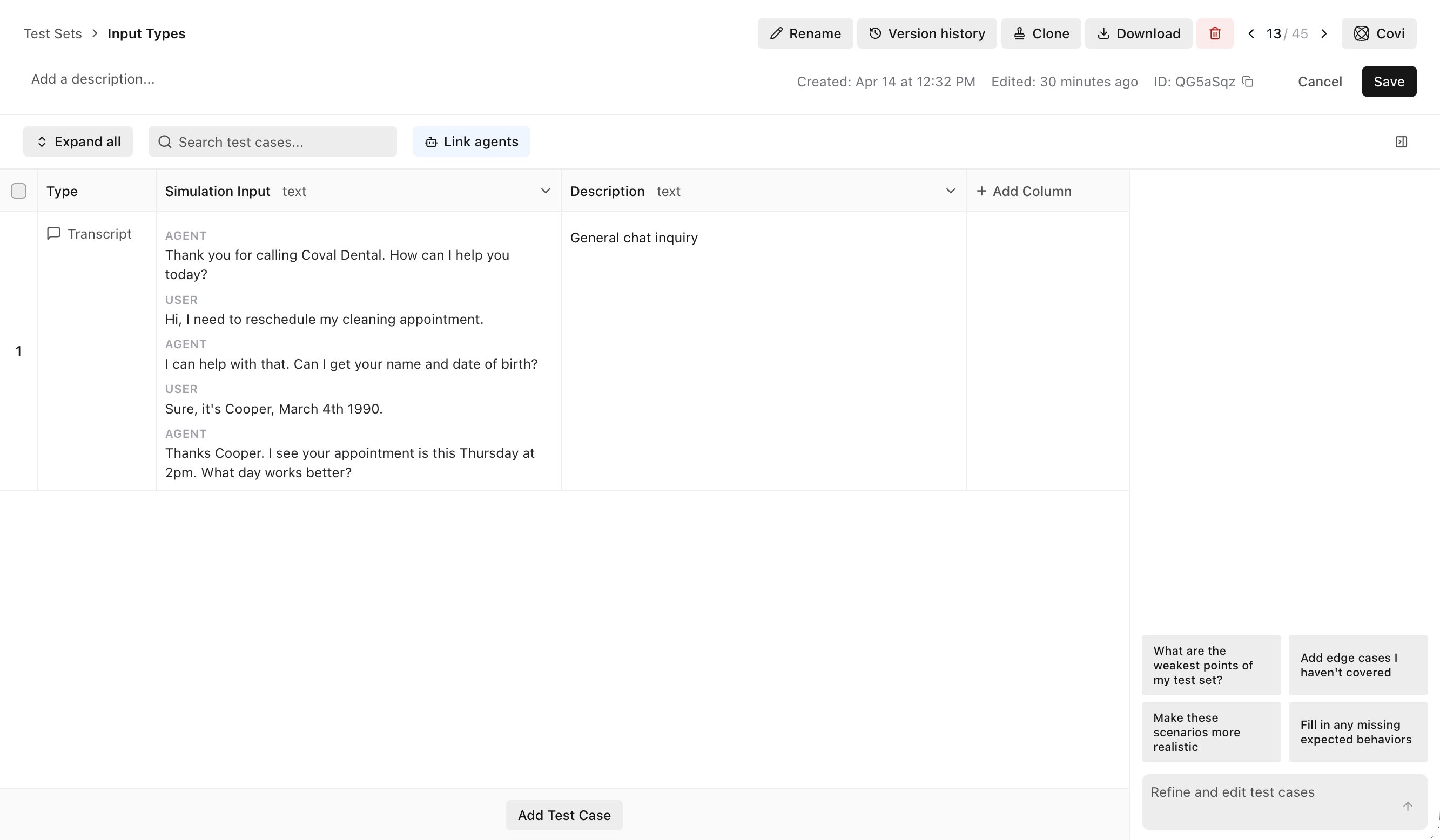The width and height of the screenshot is (1440, 840).
Task: Click 'Thanks Cooper. I see your appointment' line
Action: pos(349,463)
